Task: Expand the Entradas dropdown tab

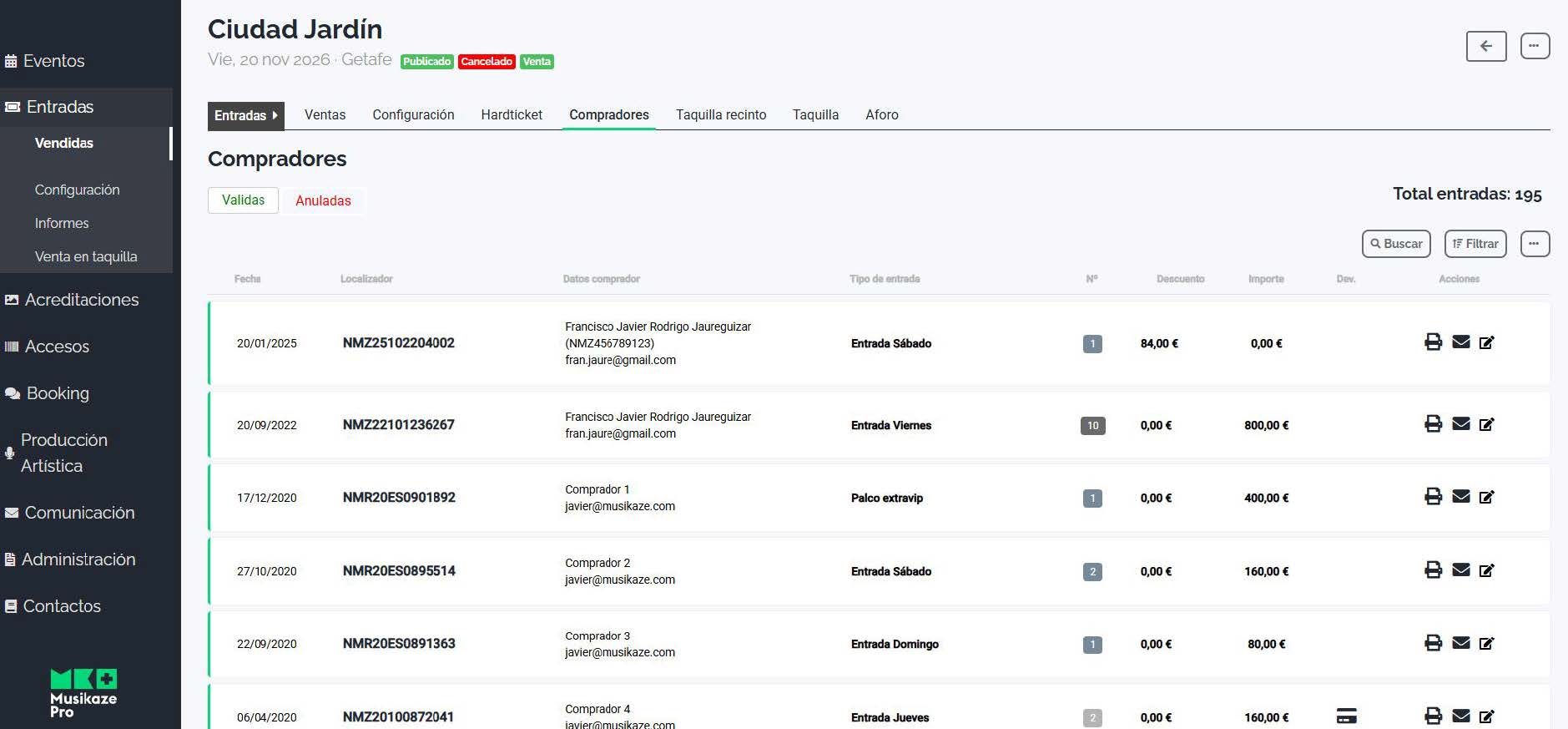Action: pos(245,115)
